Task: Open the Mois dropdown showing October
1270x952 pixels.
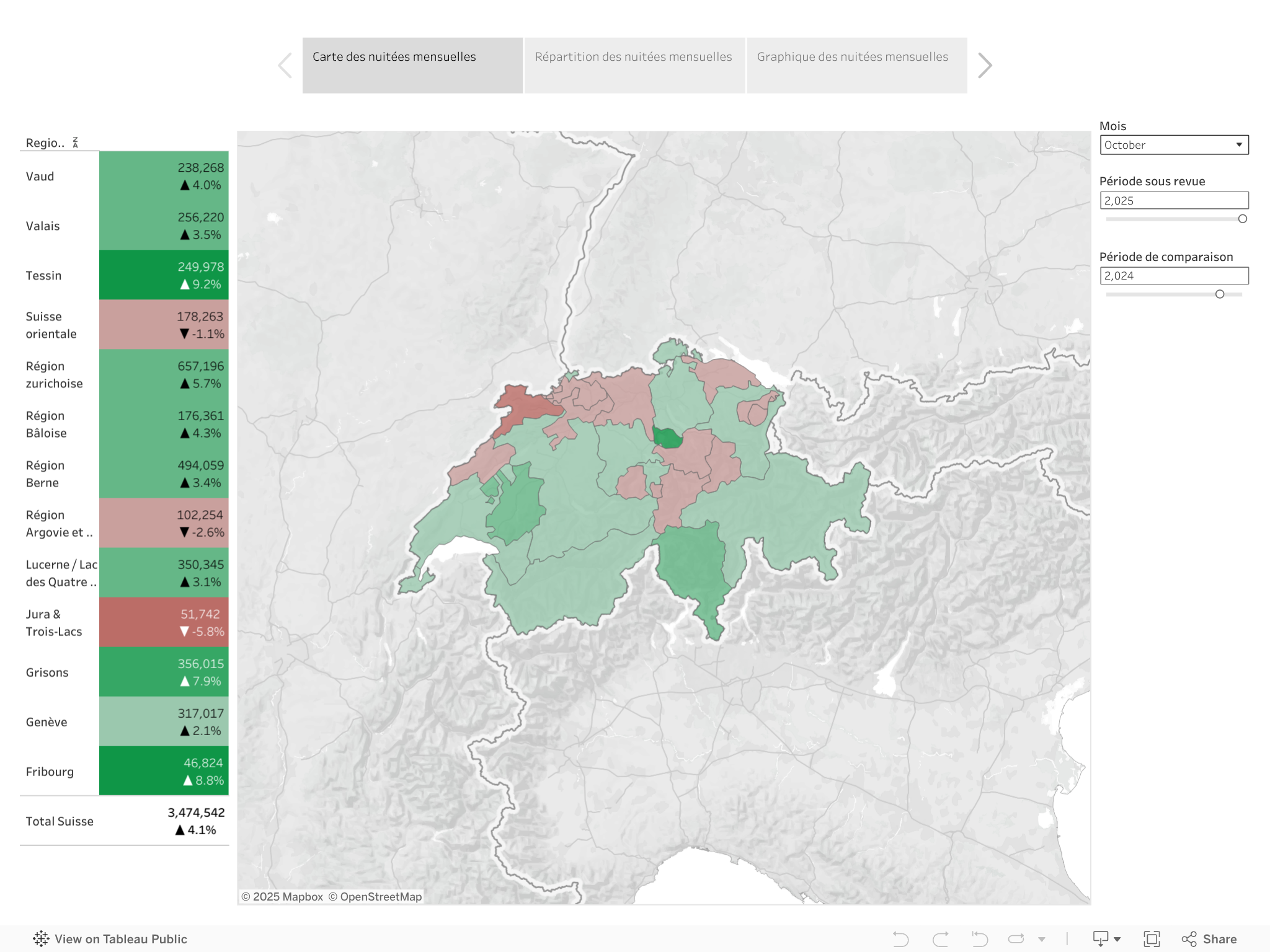Action: pos(1174,145)
